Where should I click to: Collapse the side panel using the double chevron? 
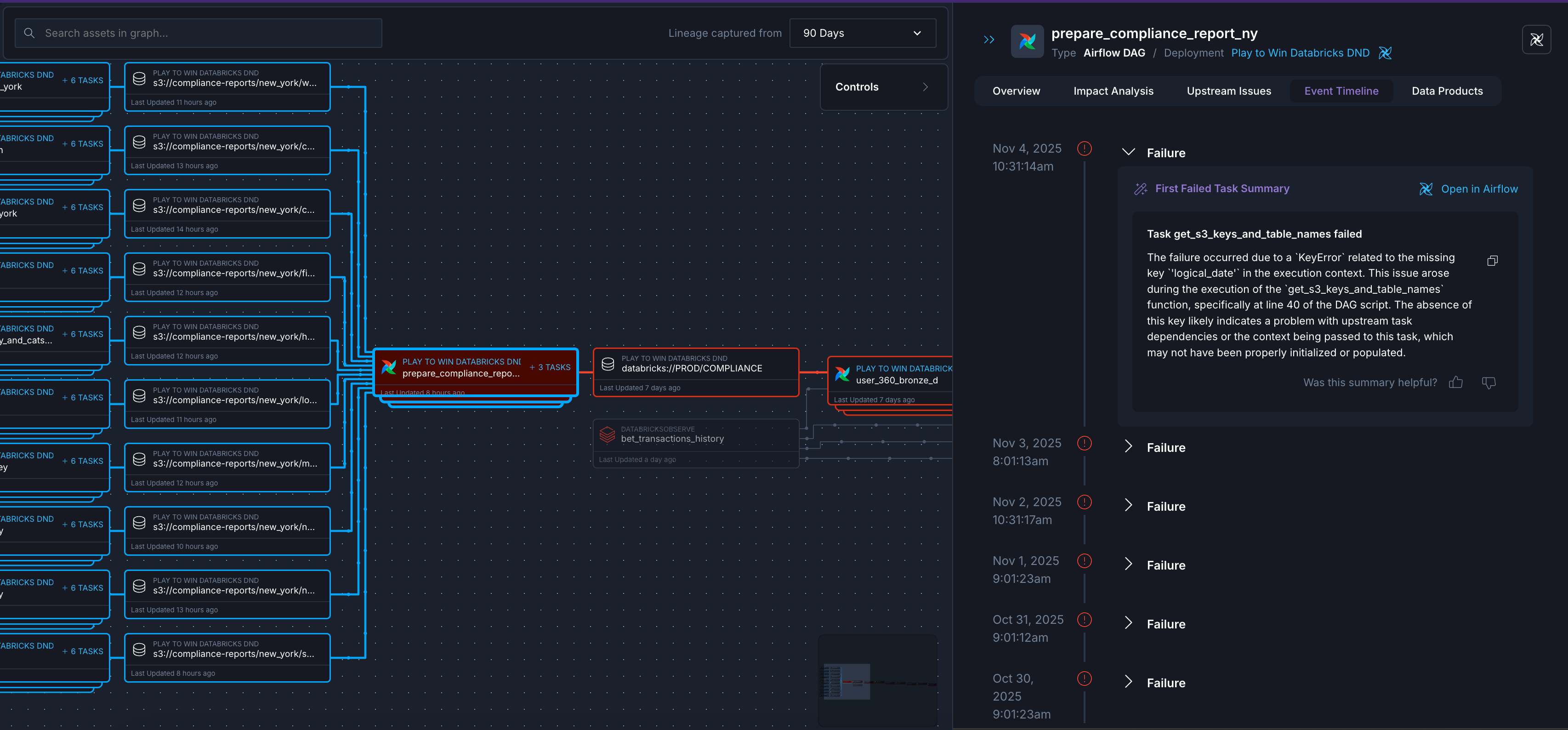tap(989, 40)
